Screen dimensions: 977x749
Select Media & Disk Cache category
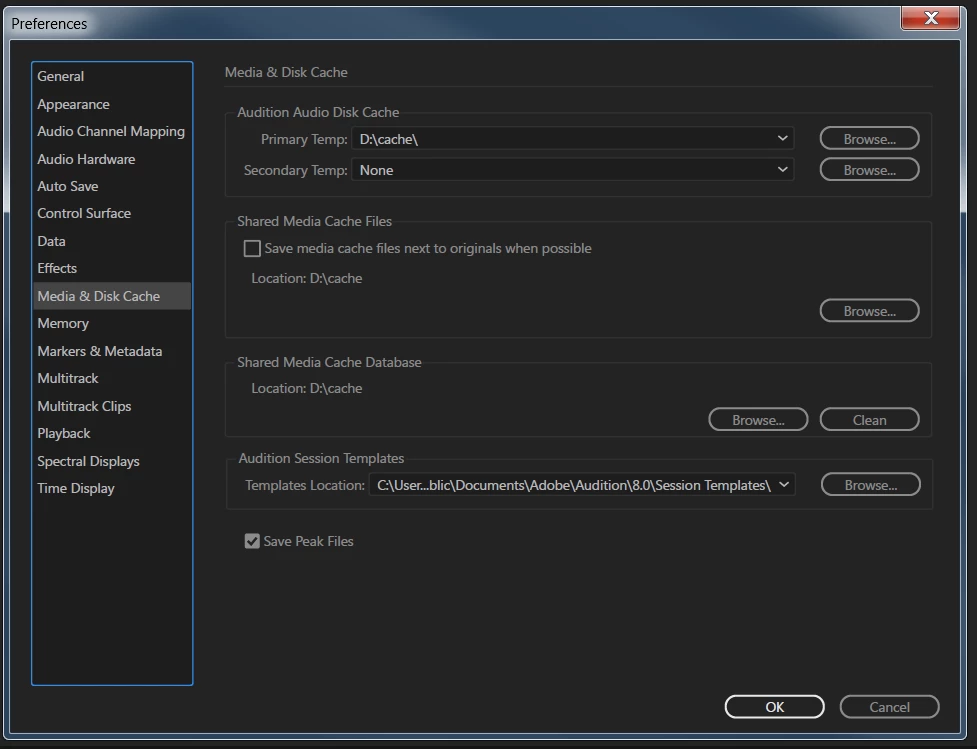pos(112,296)
